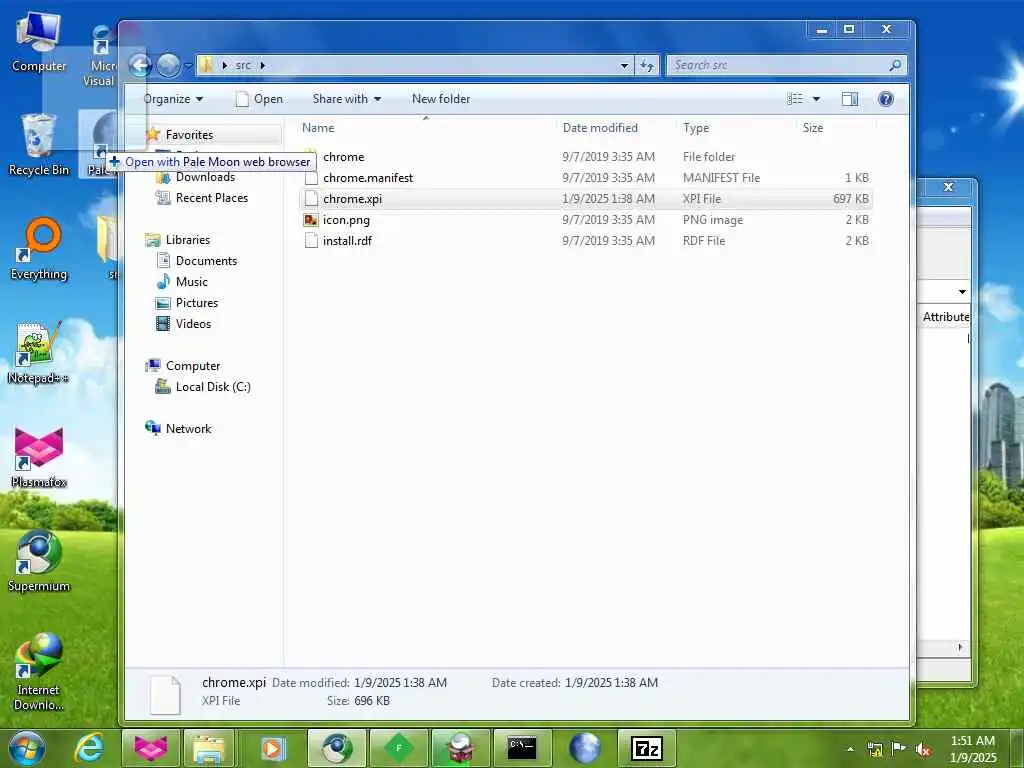Viewport: 1024px width, 768px height.
Task: Click the search magnifier icon
Action: click(895, 65)
